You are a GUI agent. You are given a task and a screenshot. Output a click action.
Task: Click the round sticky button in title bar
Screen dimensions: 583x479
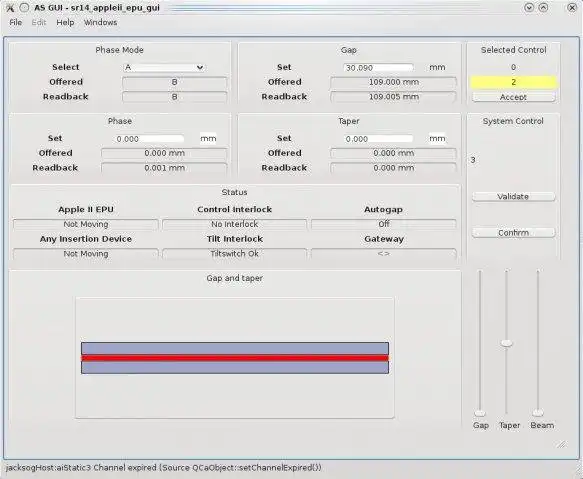[x=24, y=7]
